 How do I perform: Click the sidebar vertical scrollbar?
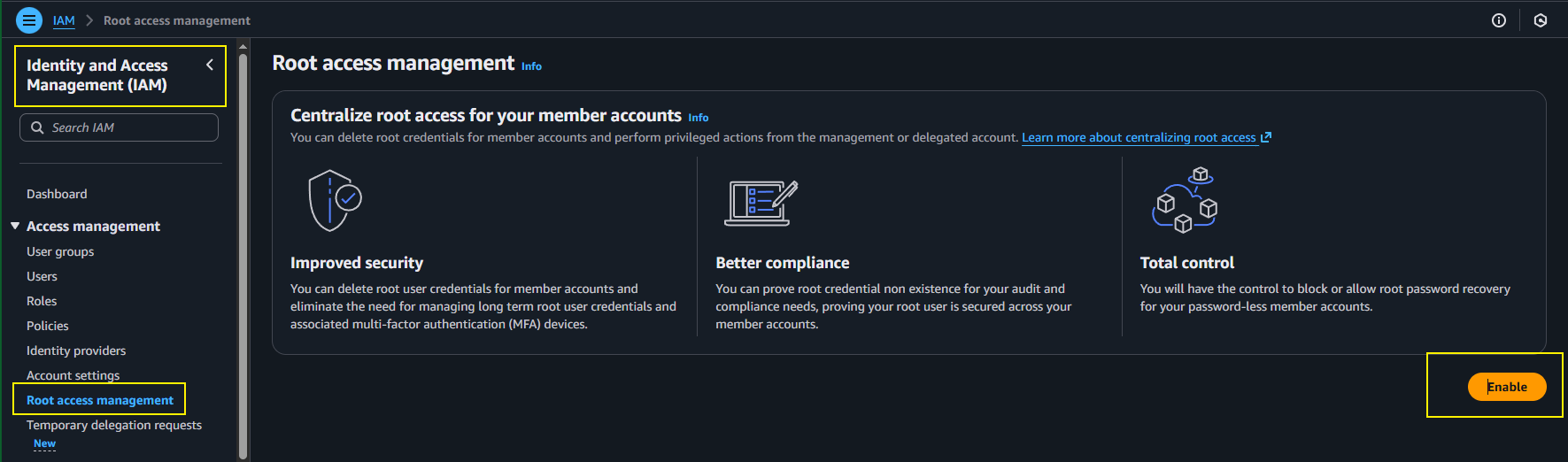pyautogui.click(x=243, y=257)
